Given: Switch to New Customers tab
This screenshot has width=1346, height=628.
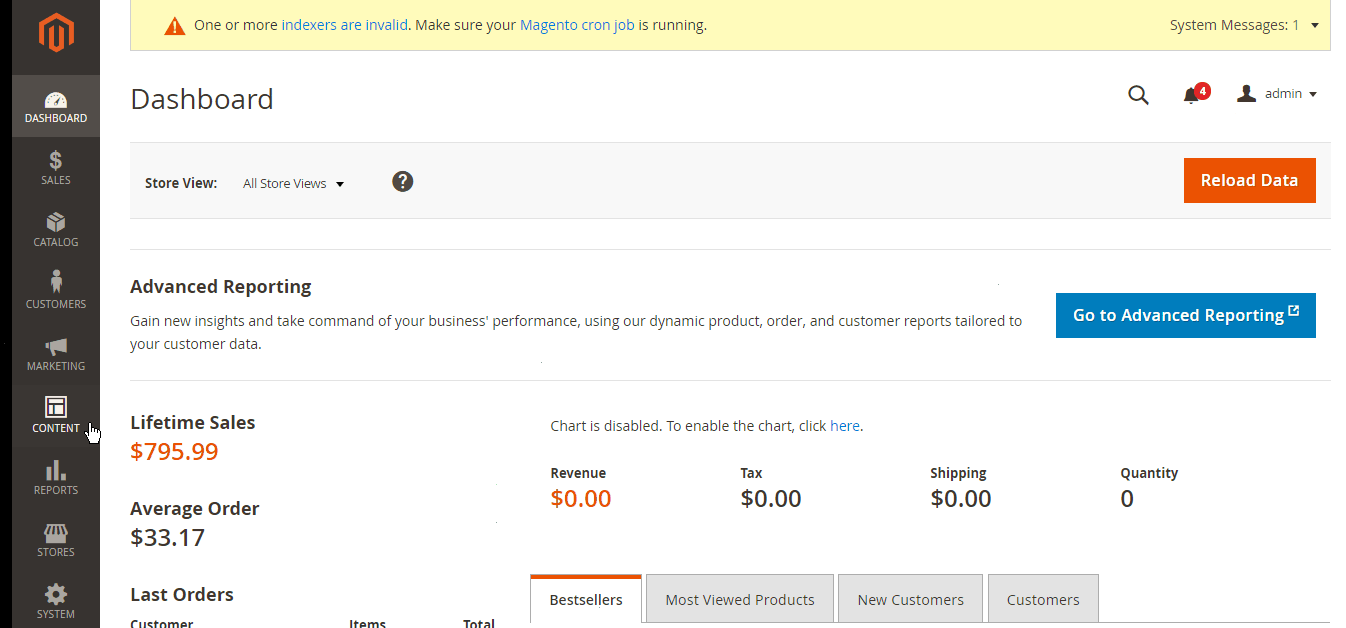Looking at the screenshot, I should pos(910,600).
